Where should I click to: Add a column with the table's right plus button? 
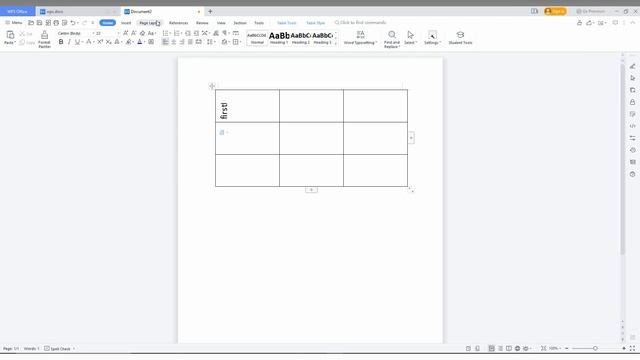click(411, 138)
